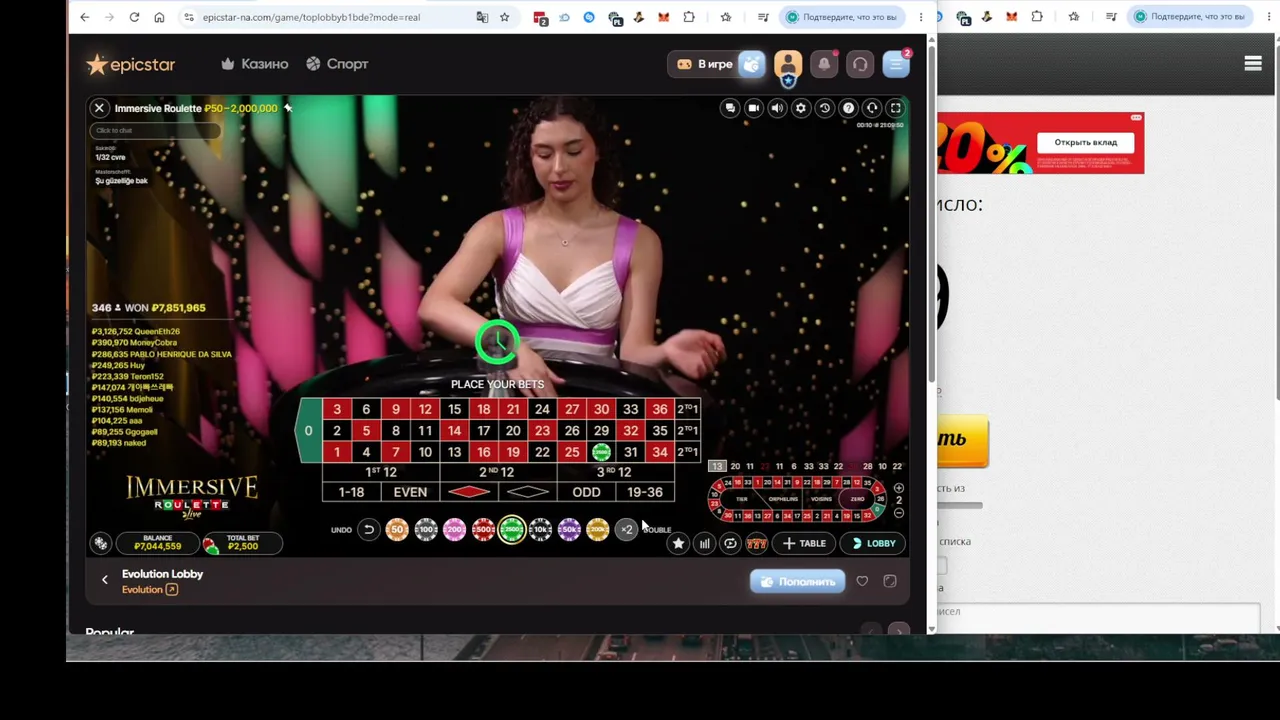The image size is (1280, 720).
Task: Open the notifications bell on epicstar header
Action: click(824, 64)
